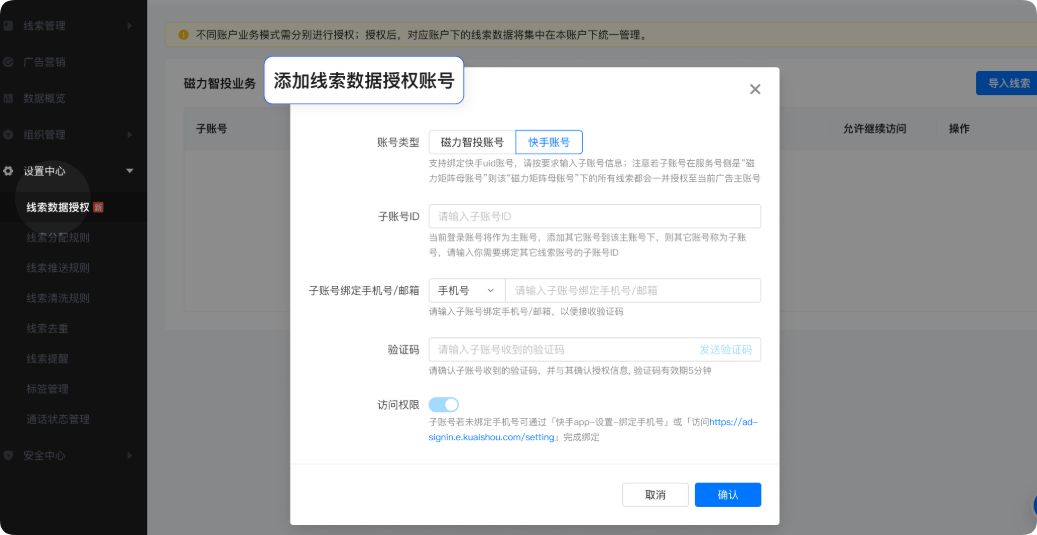Select 线索清洗规则 submenu item

[58, 298]
